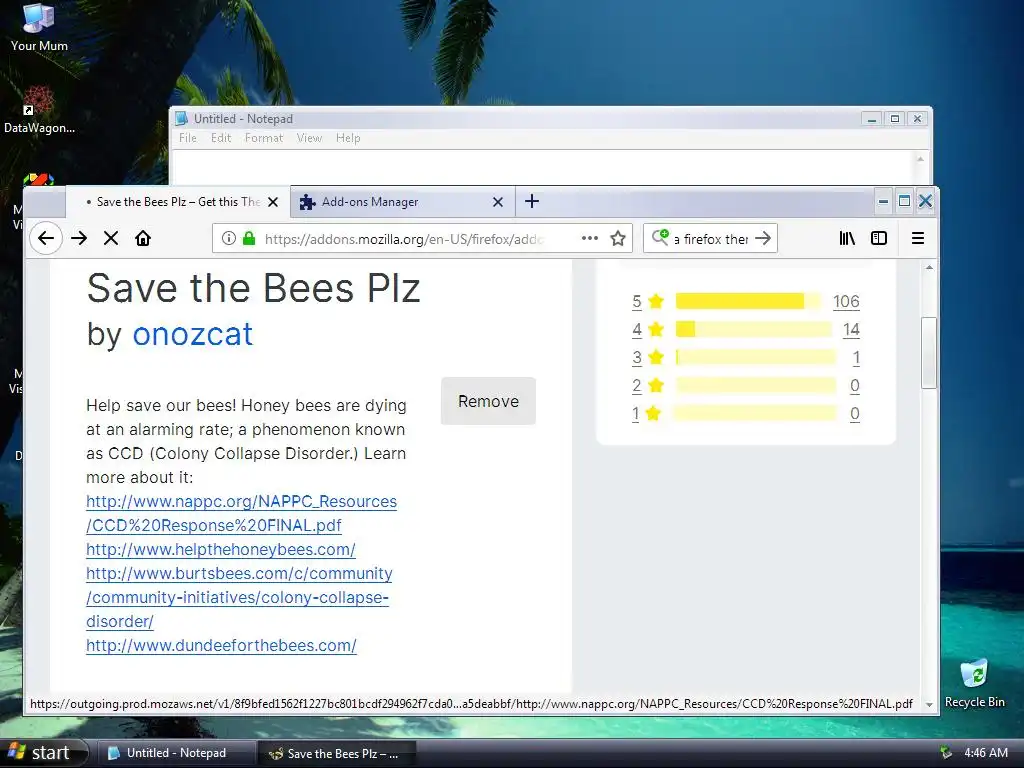Click the Firefox address bar URL

pyautogui.click(x=404, y=239)
